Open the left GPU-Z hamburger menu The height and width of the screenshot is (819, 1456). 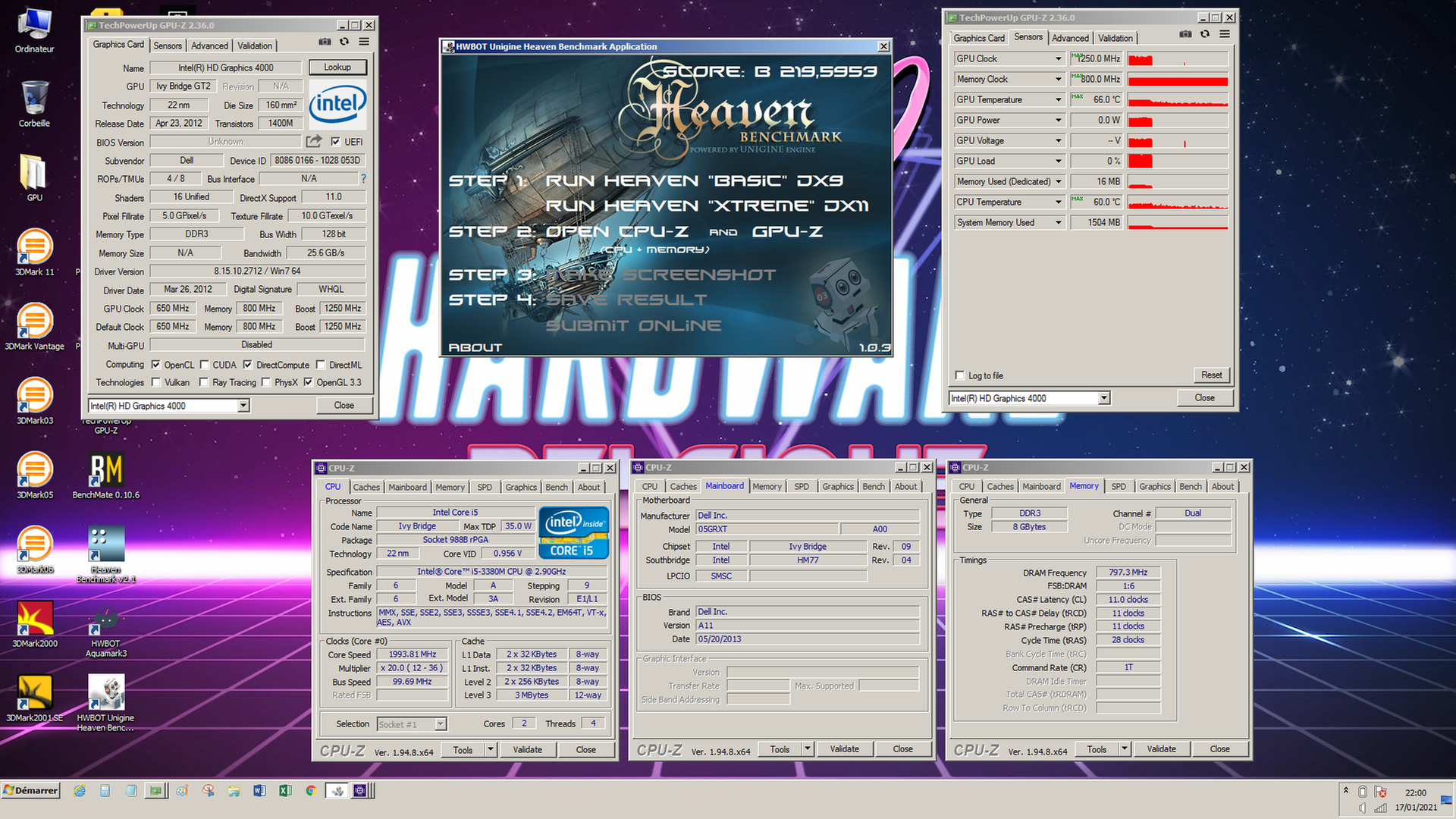pyautogui.click(x=364, y=42)
